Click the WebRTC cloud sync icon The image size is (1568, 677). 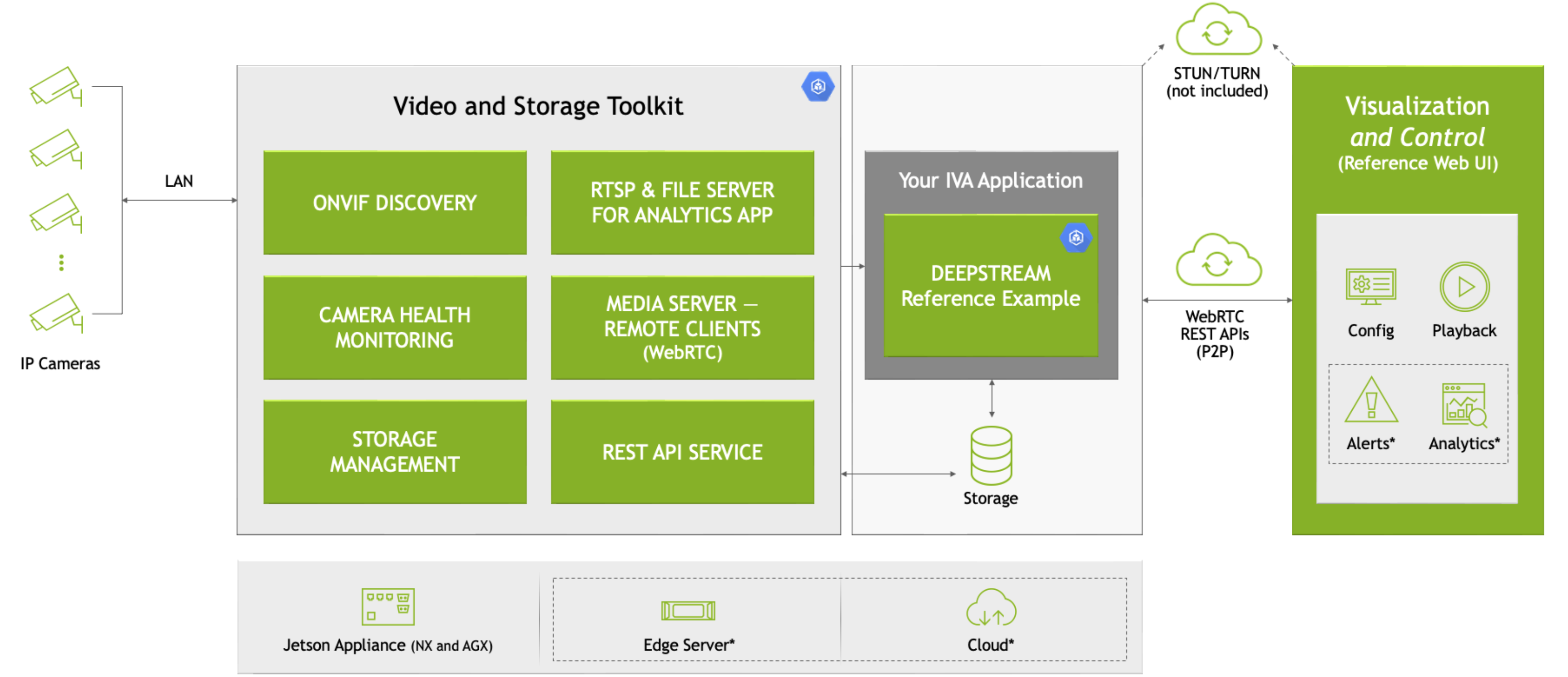coord(1218,260)
